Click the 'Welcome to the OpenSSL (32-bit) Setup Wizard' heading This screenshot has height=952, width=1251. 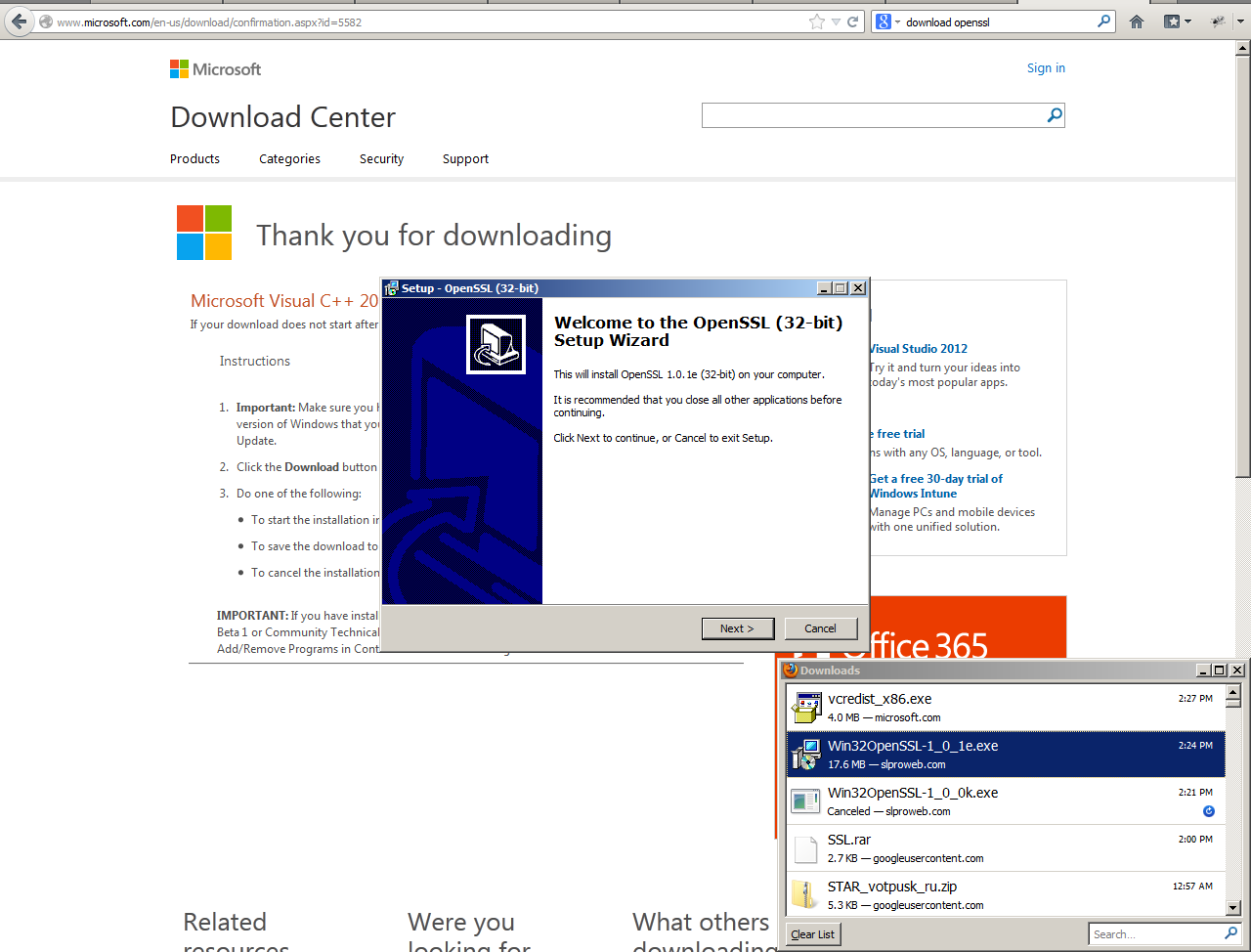pos(698,331)
